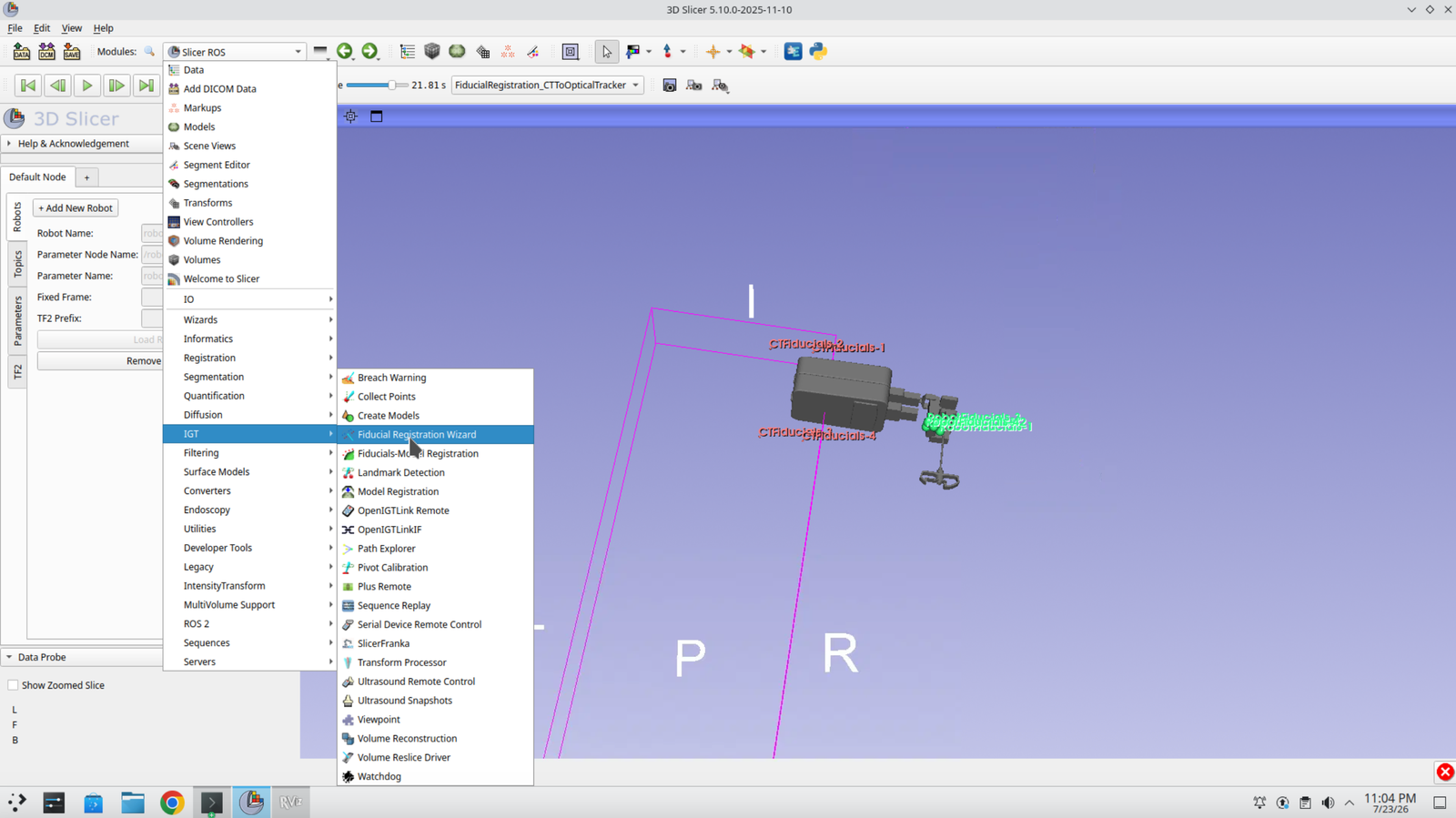Click the module search magnifier icon
The image size is (1456, 818).
[149, 52]
